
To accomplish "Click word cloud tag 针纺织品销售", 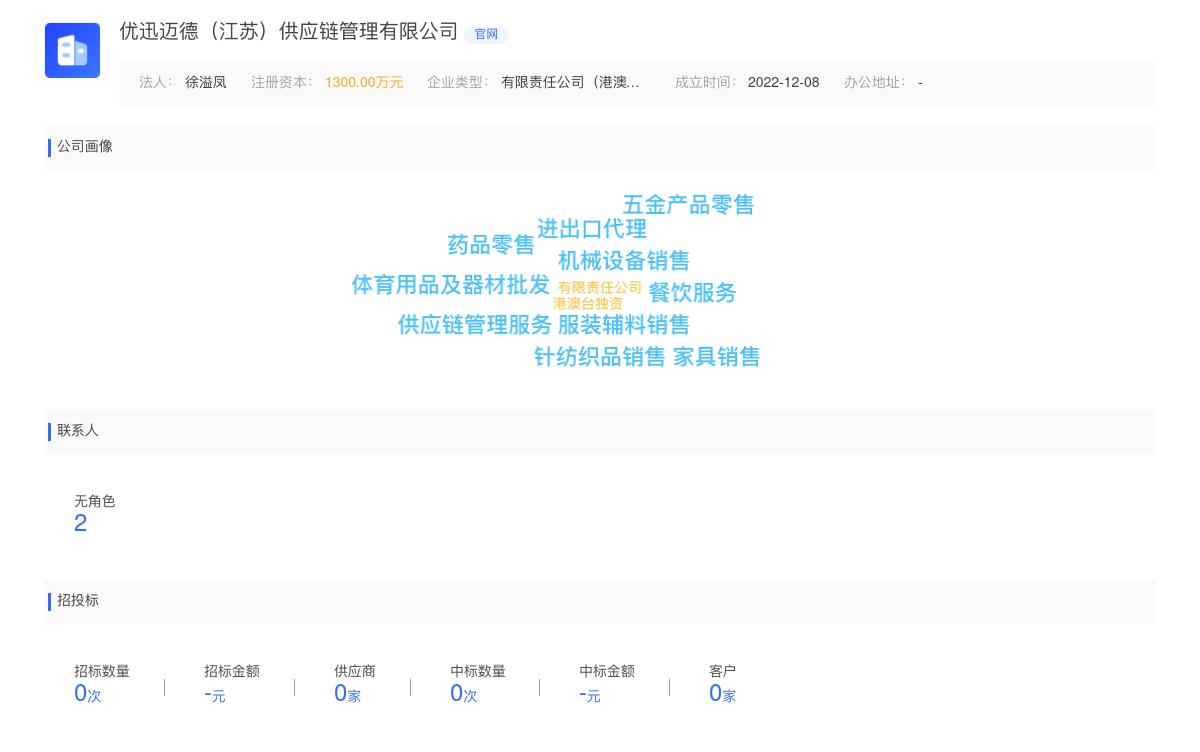I will pos(600,357).
